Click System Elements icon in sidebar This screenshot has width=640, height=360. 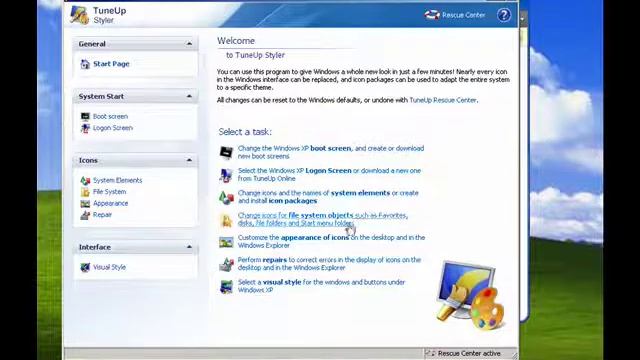tap(85, 180)
